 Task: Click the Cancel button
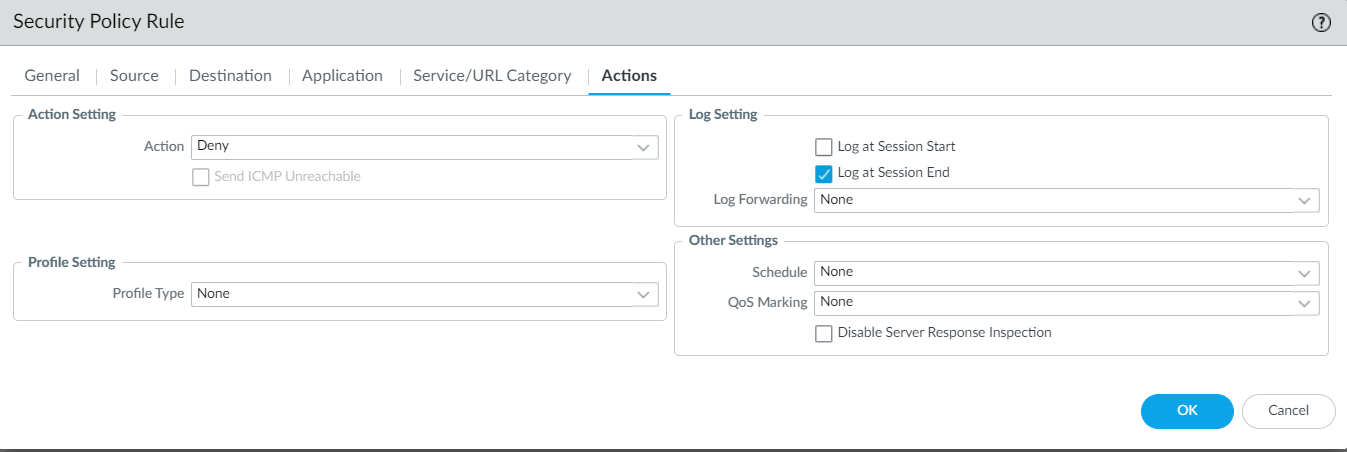pos(1288,410)
